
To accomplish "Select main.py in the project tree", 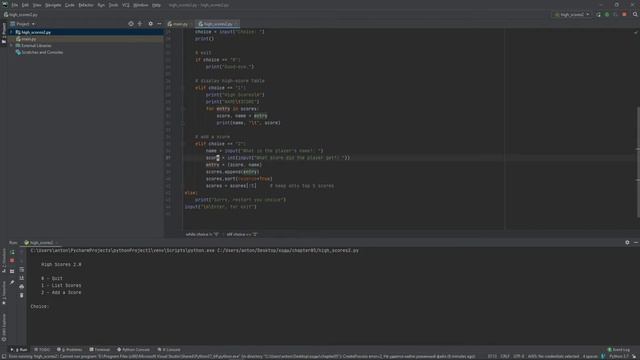I will pyautogui.click(x=29, y=39).
